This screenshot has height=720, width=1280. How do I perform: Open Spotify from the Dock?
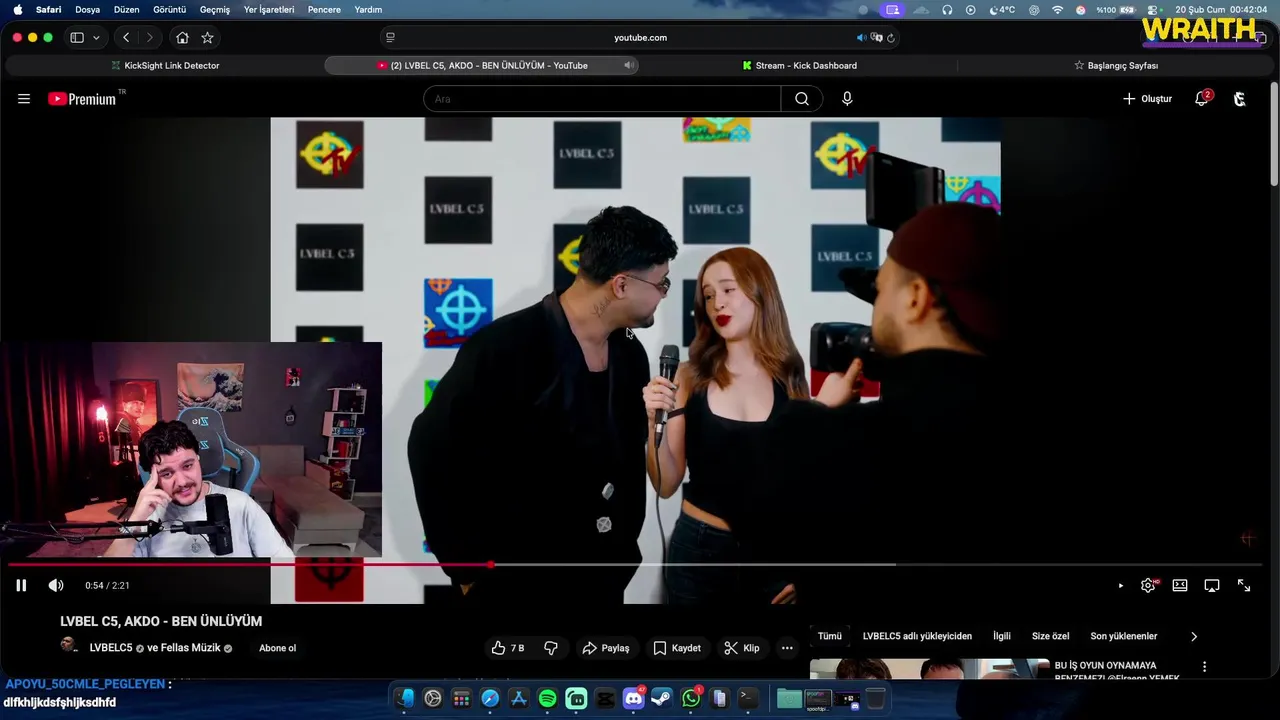click(548, 699)
